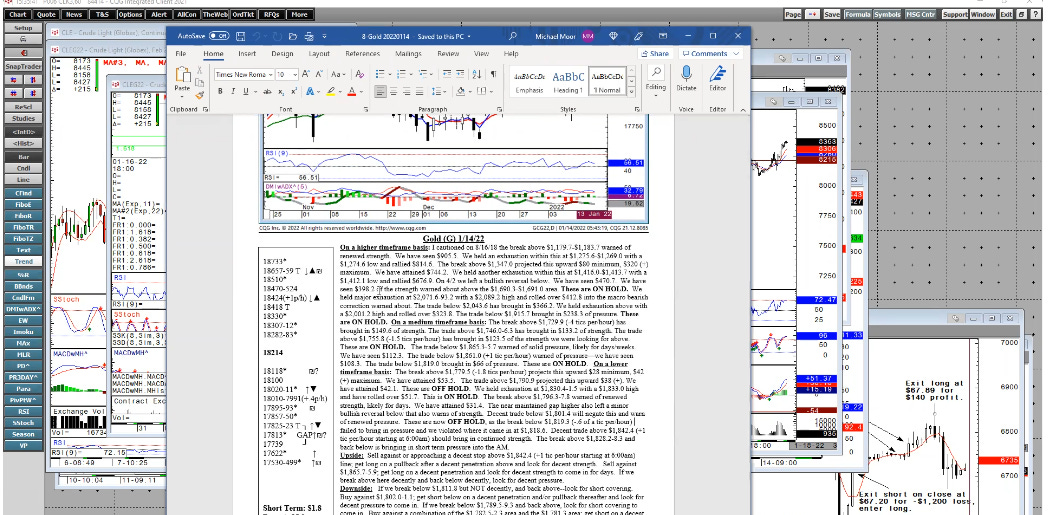Image resolution: width=1050 pixels, height=515 pixels.
Task: Open bullets list dropdown
Action: tap(389, 74)
